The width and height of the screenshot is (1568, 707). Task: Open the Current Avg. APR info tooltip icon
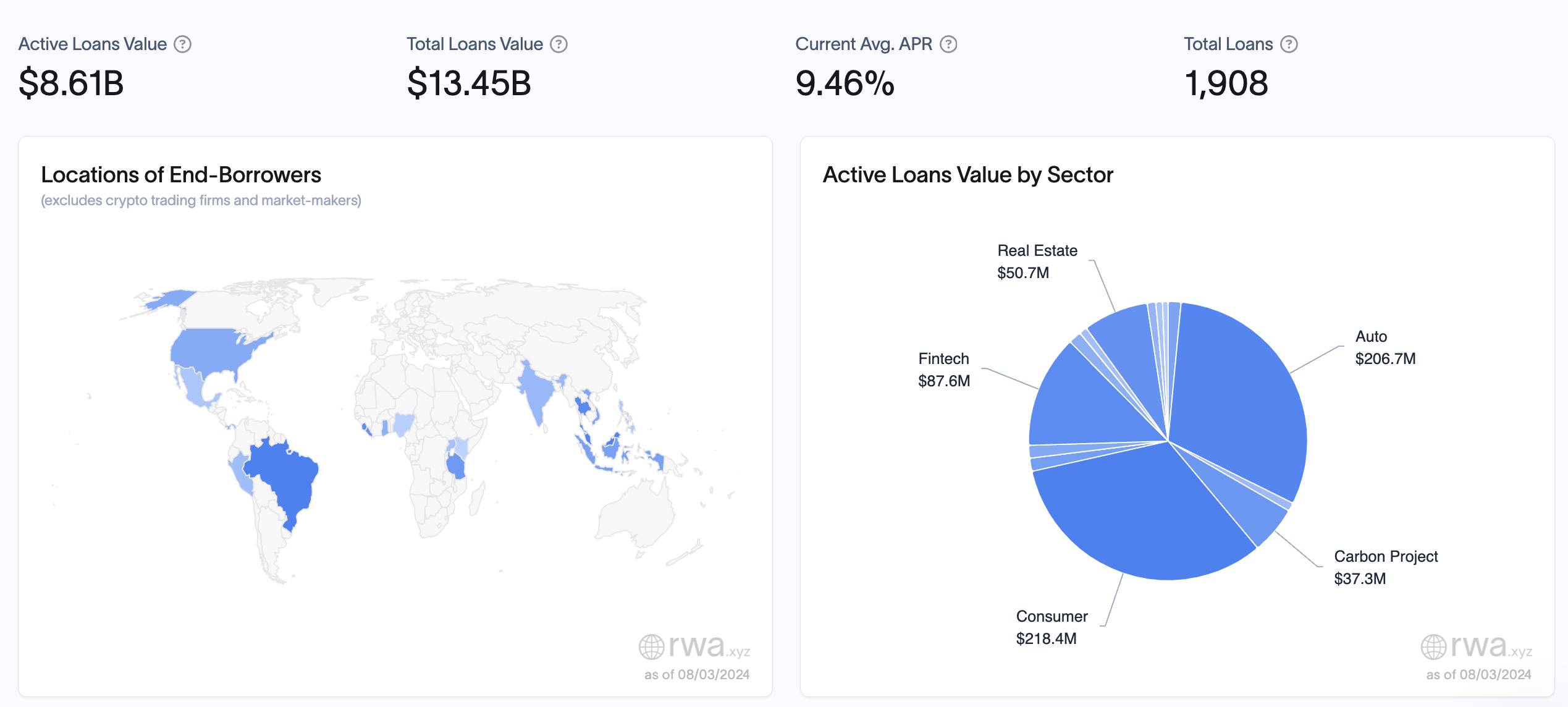pos(948,44)
